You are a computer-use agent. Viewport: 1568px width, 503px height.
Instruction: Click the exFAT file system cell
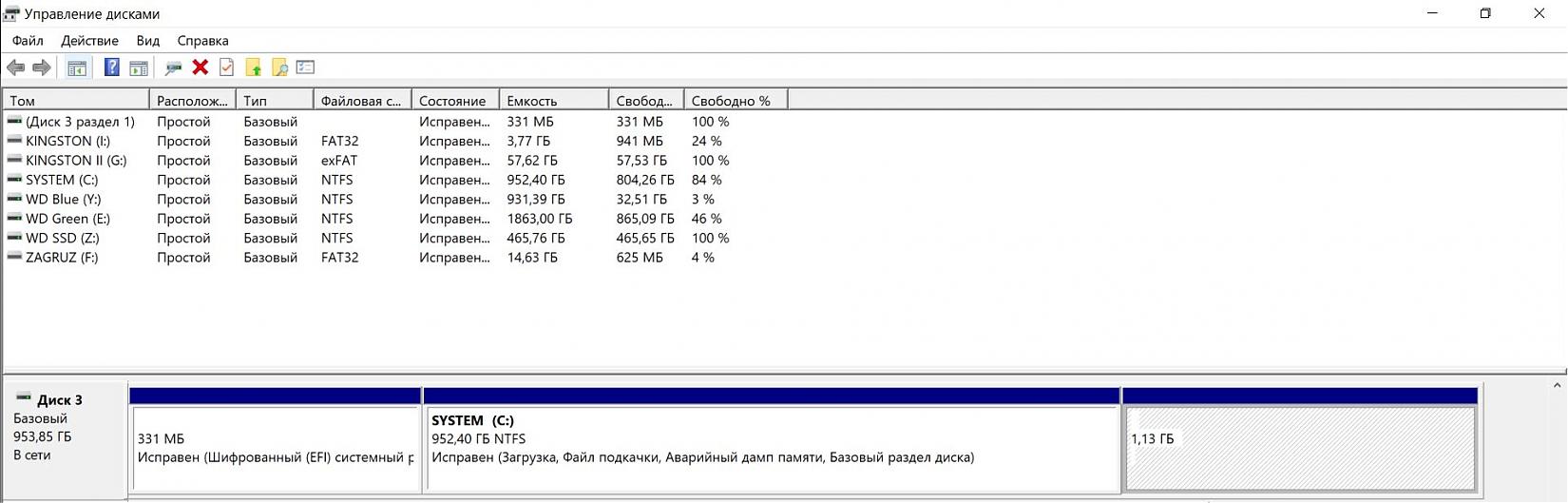pos(339,161)
